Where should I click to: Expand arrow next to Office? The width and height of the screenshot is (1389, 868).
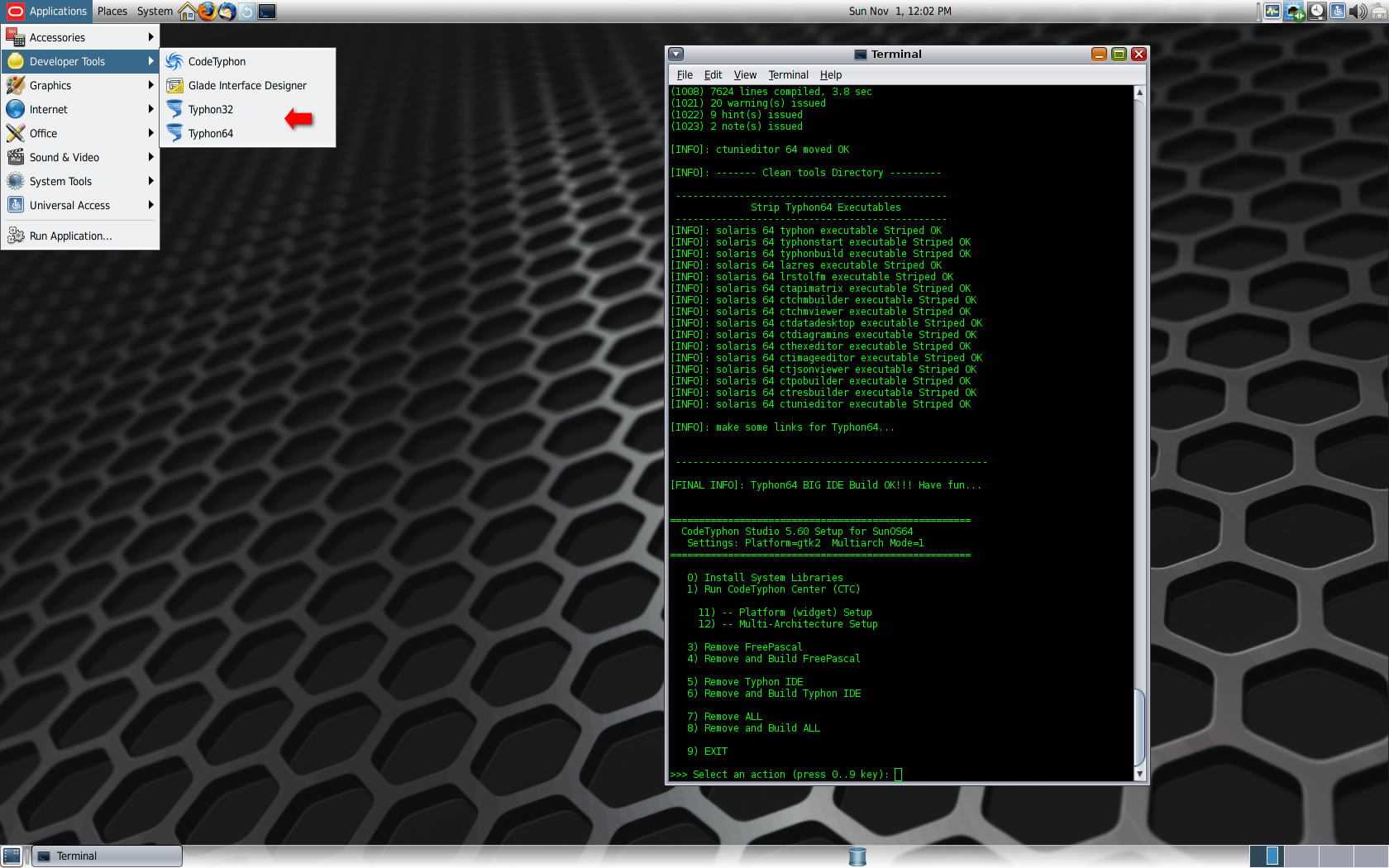click(150, 133)
